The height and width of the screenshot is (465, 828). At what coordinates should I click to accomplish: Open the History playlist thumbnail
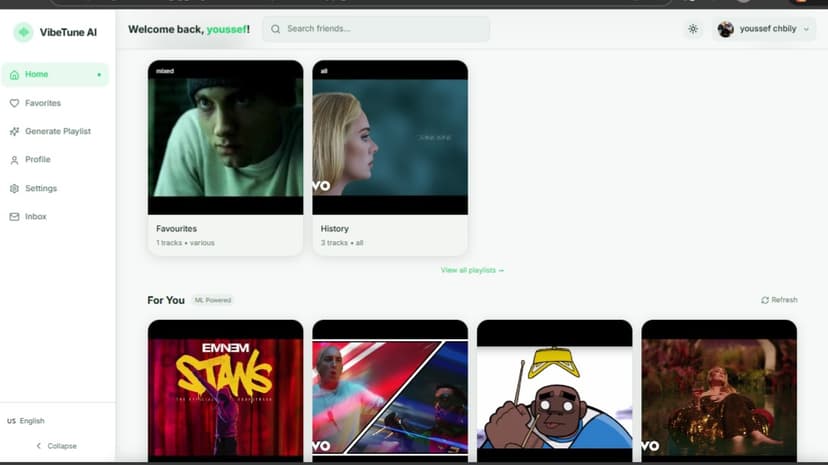tap(390, 137)
